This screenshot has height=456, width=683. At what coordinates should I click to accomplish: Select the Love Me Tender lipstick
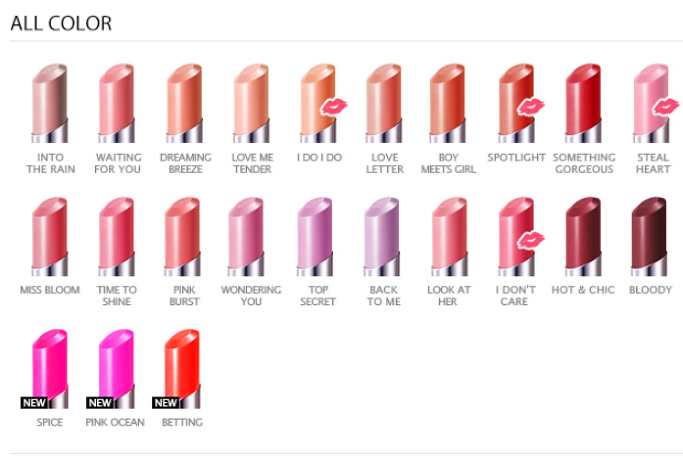(x=251, y=103)
